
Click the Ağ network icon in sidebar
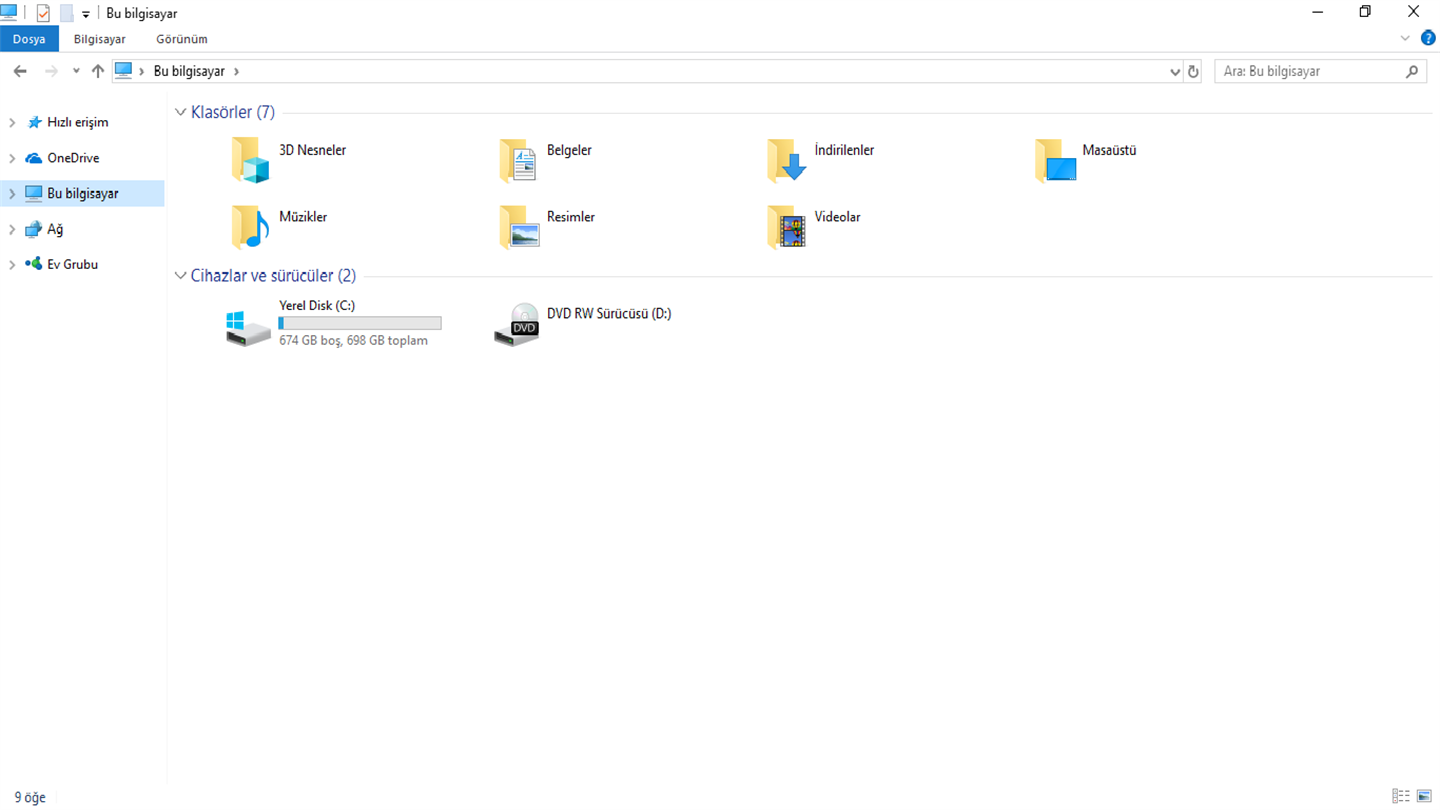[34, 229]
